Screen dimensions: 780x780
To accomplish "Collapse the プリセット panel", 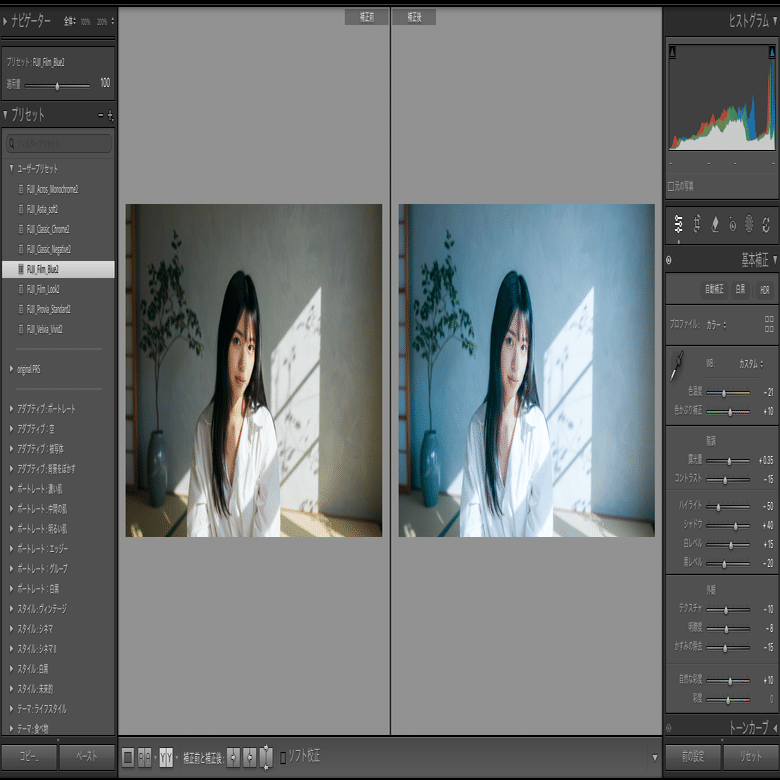I will click(5, 115).
